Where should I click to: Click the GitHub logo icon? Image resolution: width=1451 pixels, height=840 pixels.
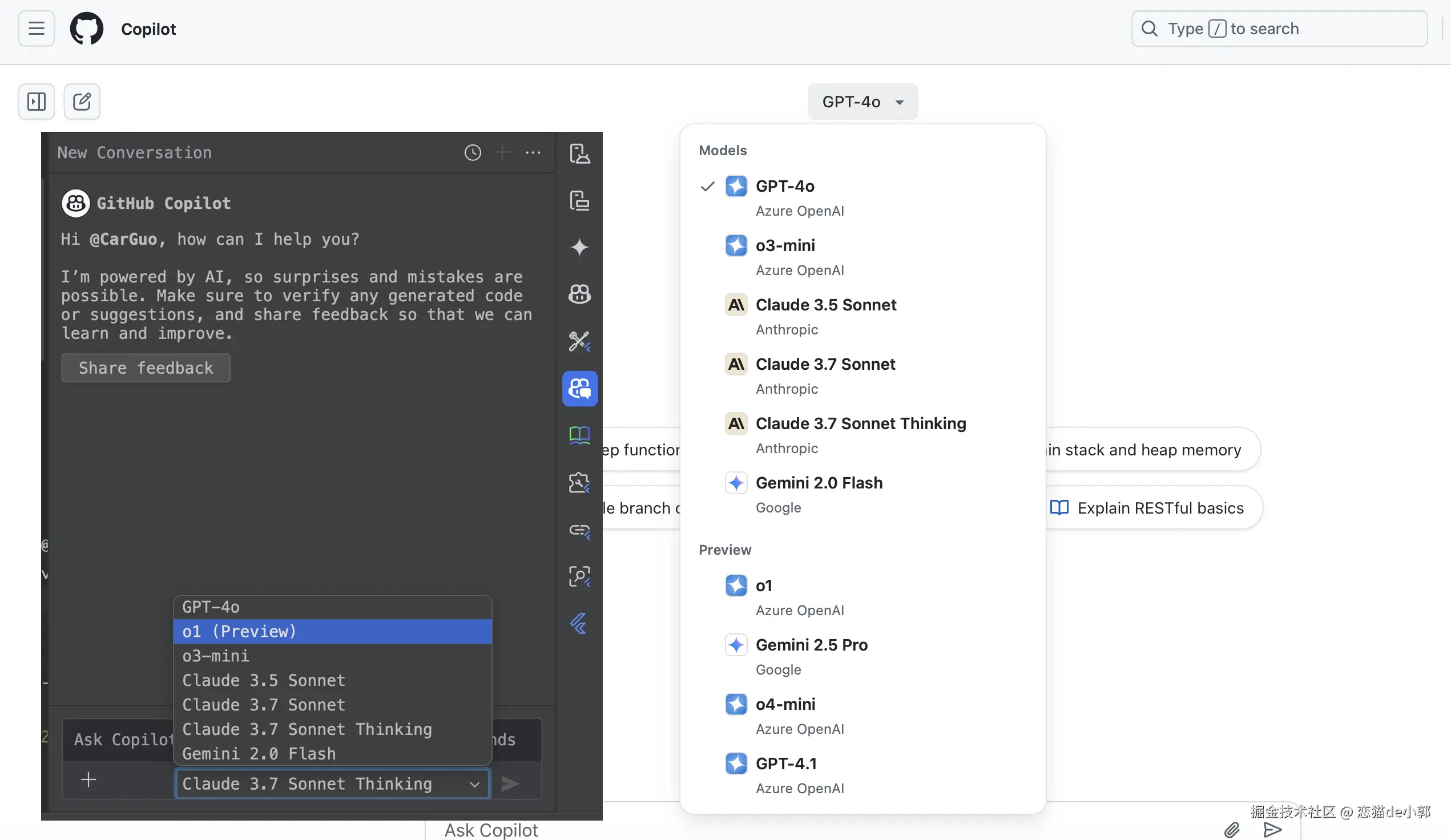pyautogui.click(x=86, y=28)
